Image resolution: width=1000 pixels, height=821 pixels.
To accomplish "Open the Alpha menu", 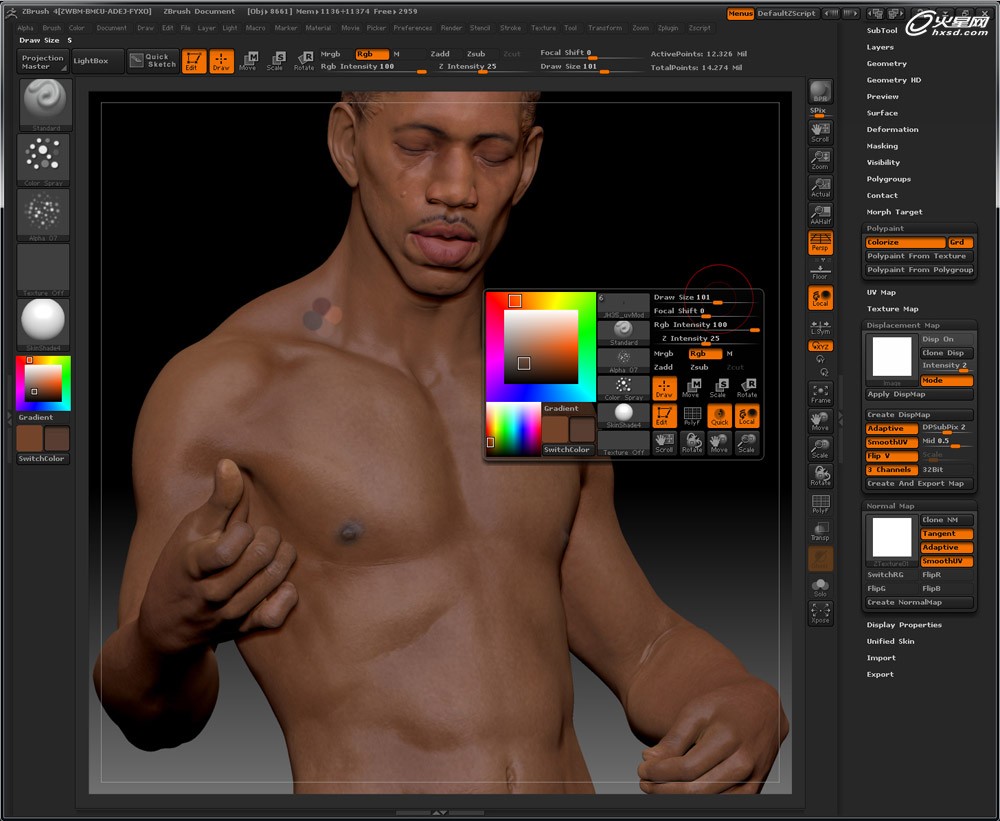I will pos(26,28).
